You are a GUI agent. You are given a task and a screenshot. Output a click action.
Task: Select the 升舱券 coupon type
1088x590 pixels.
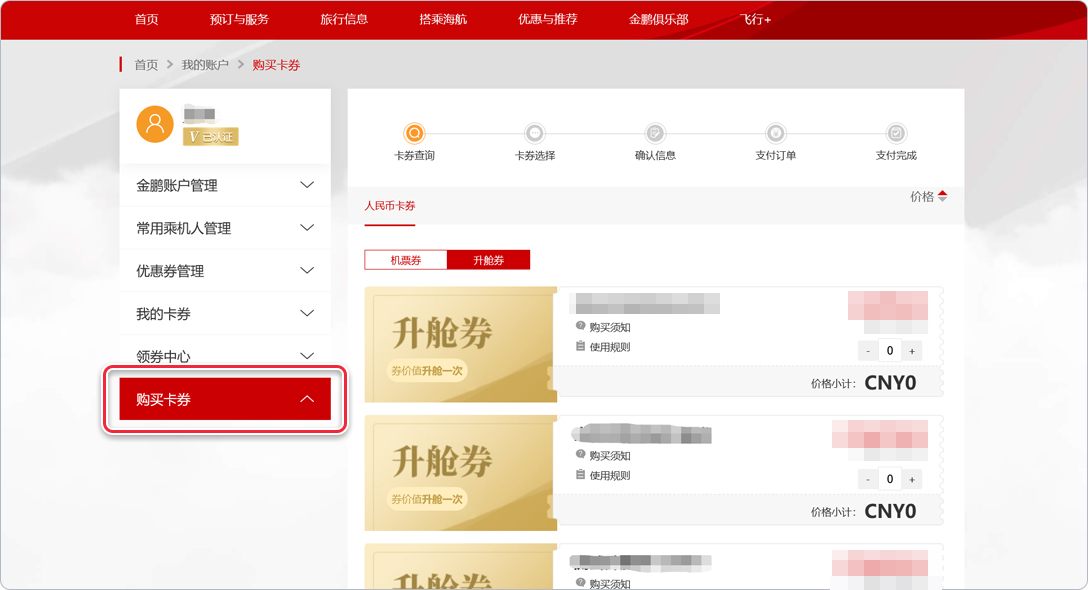488,260
